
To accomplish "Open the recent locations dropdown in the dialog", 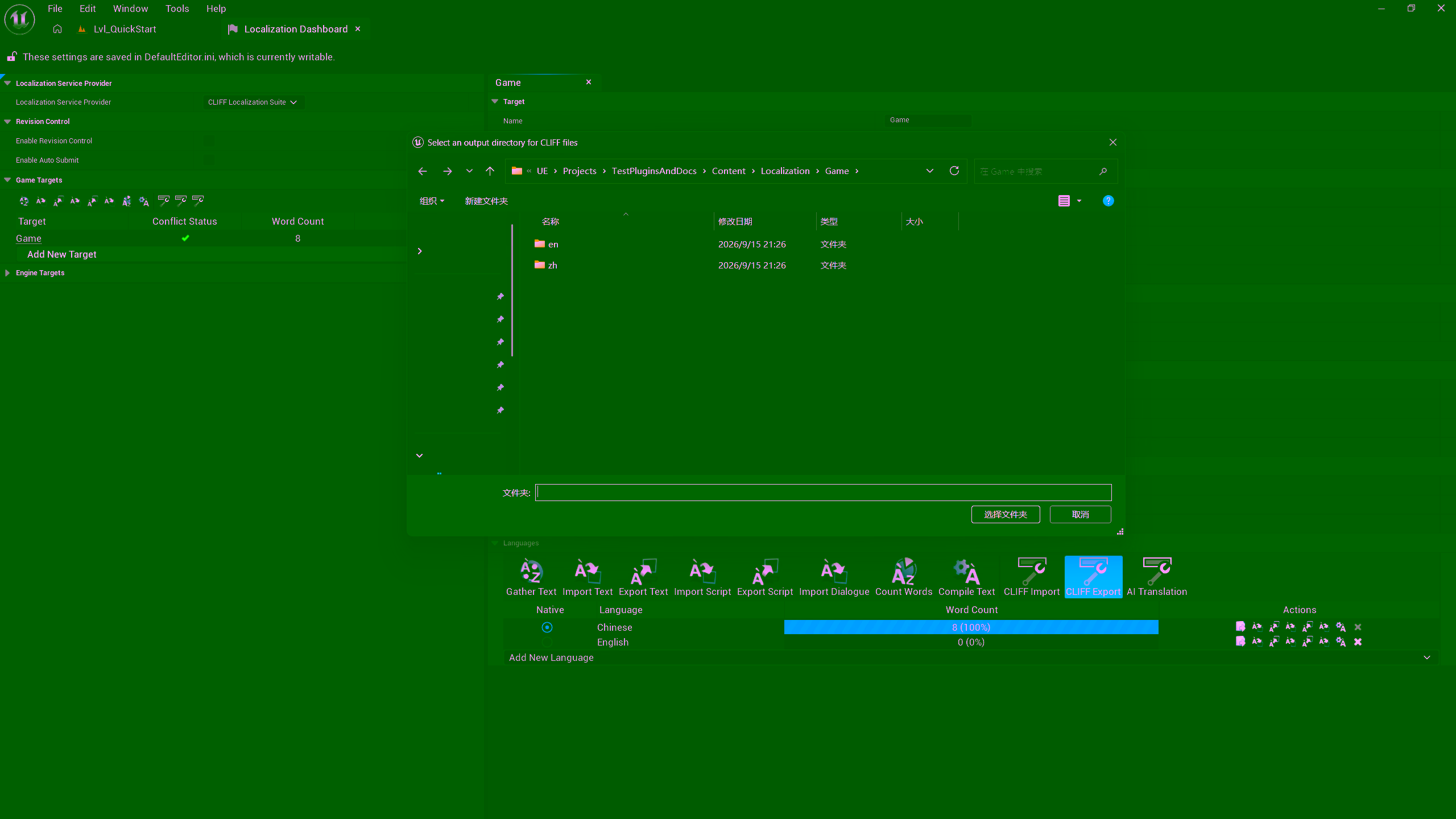I will coord(469,171).
